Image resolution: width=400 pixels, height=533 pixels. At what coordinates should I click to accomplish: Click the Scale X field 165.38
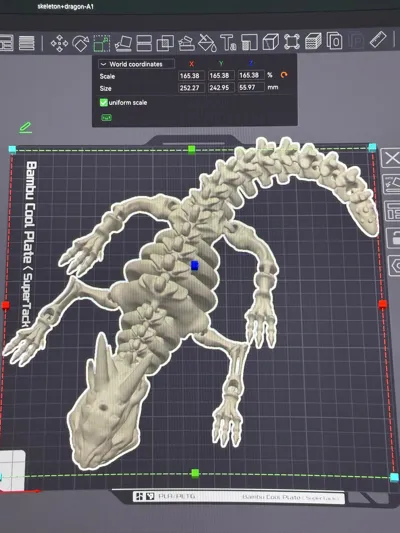tap(191, 75)
